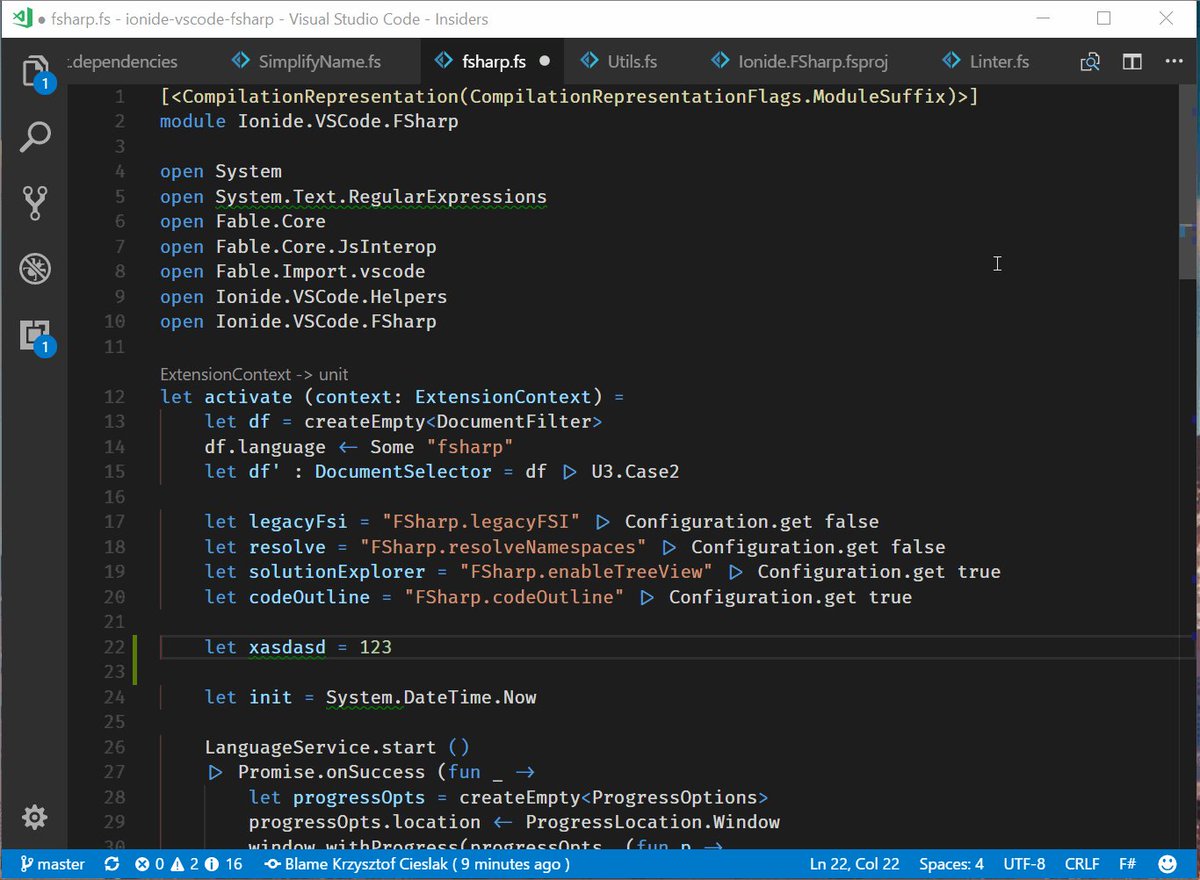The image size is (1200, 880).
Task: Click the unsaved dot on fsharp.fs tab
Action: pyautogui.click(x=545, y=61)
